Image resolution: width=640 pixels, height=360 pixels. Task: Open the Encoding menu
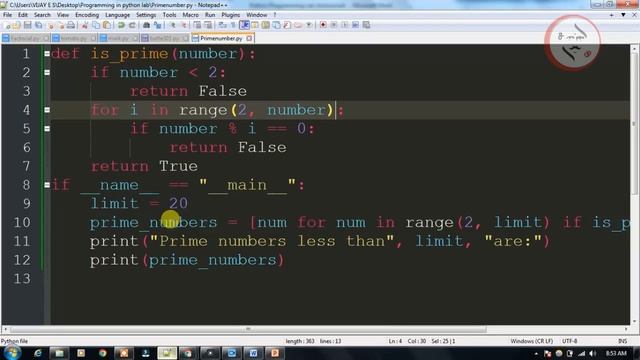(x=87, y=15)
